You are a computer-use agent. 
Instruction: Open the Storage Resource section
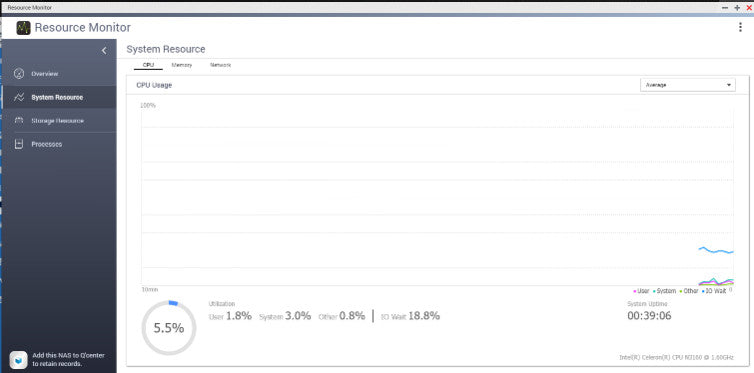click(x=59, y=121)
